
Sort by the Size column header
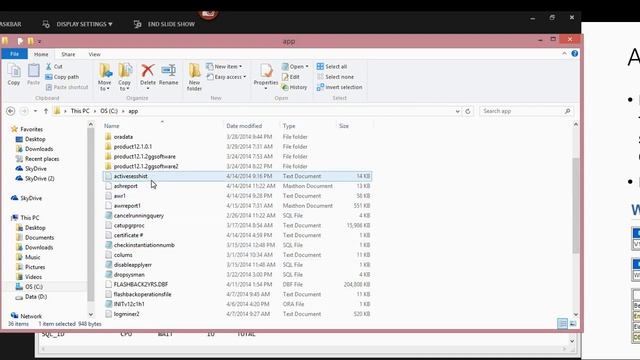344,126
